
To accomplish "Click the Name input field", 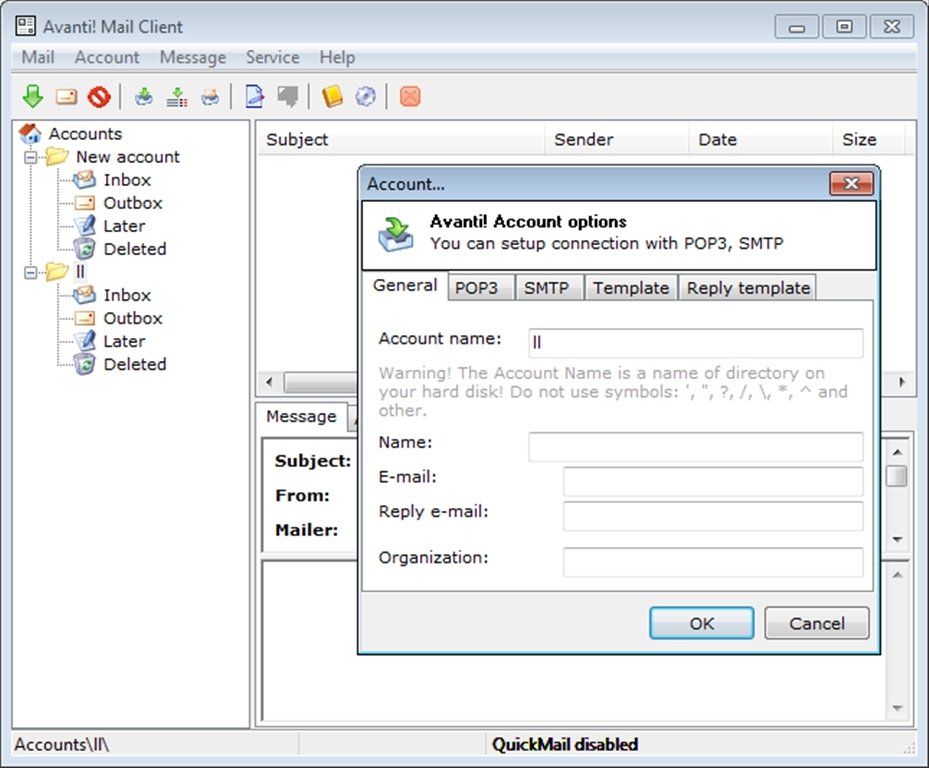I will [696, 446].
